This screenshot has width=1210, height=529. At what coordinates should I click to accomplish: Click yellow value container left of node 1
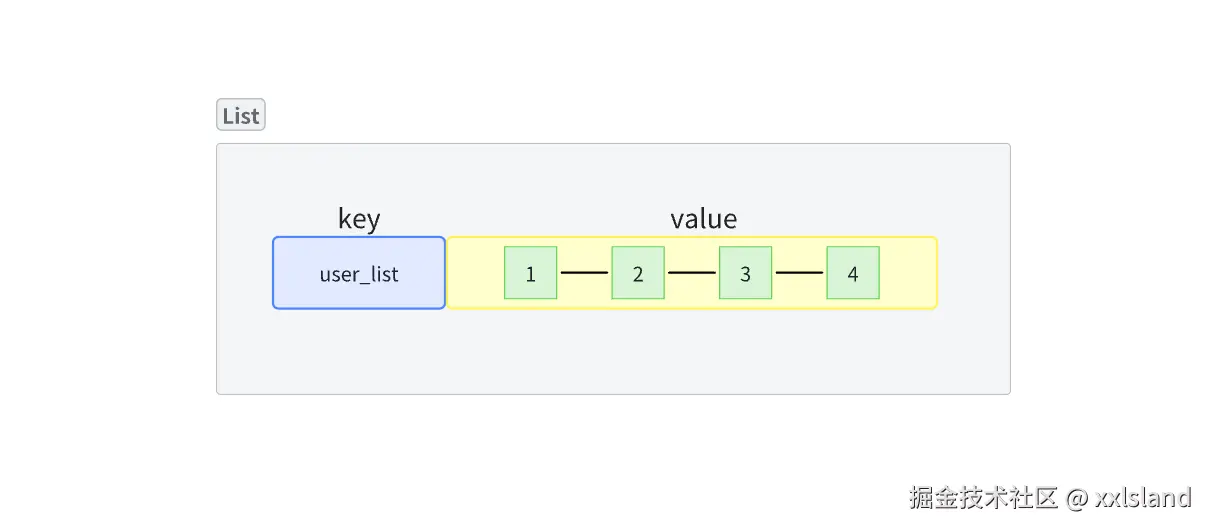point(476,273)
